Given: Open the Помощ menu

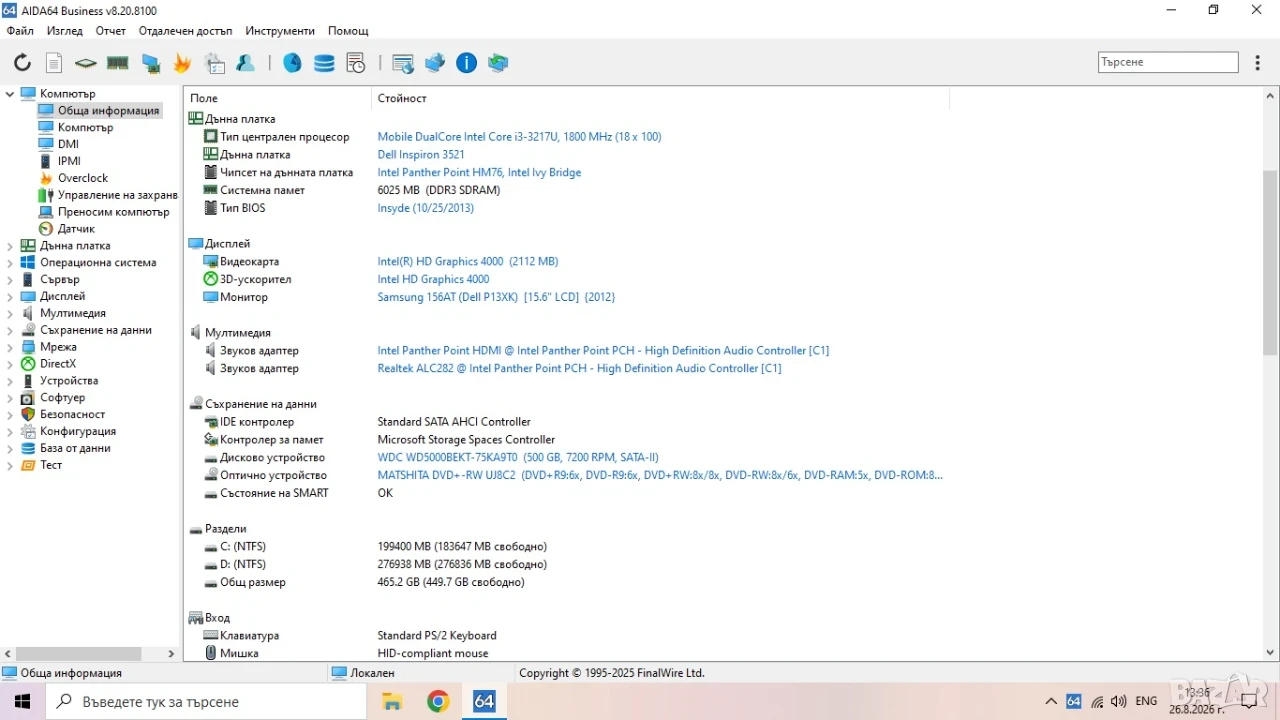Looking at the screenshot, I should [x=348, y=31].
